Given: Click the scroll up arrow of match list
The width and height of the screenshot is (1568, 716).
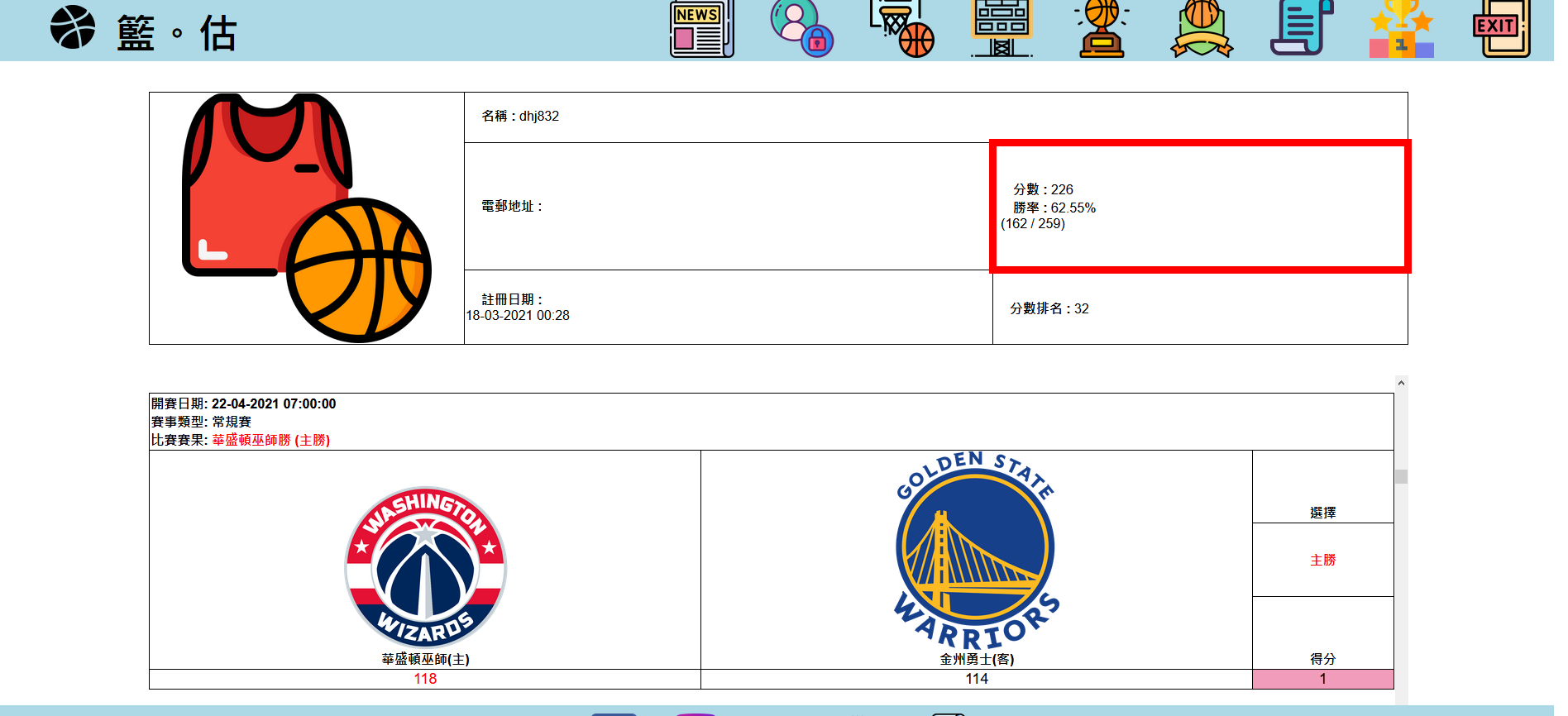Looking at the screenshot, I should (1401, 383).
